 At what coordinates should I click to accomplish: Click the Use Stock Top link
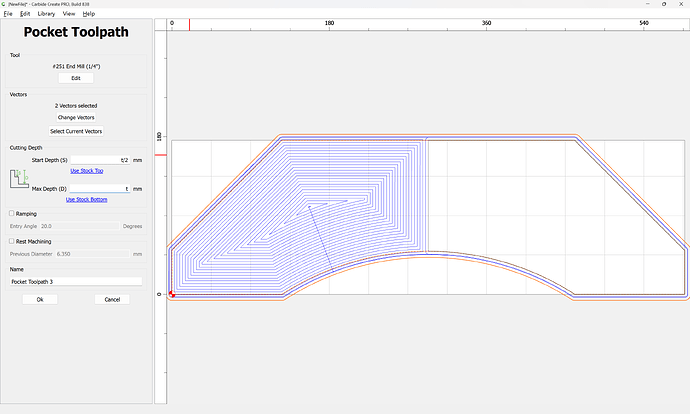point(86,171)
